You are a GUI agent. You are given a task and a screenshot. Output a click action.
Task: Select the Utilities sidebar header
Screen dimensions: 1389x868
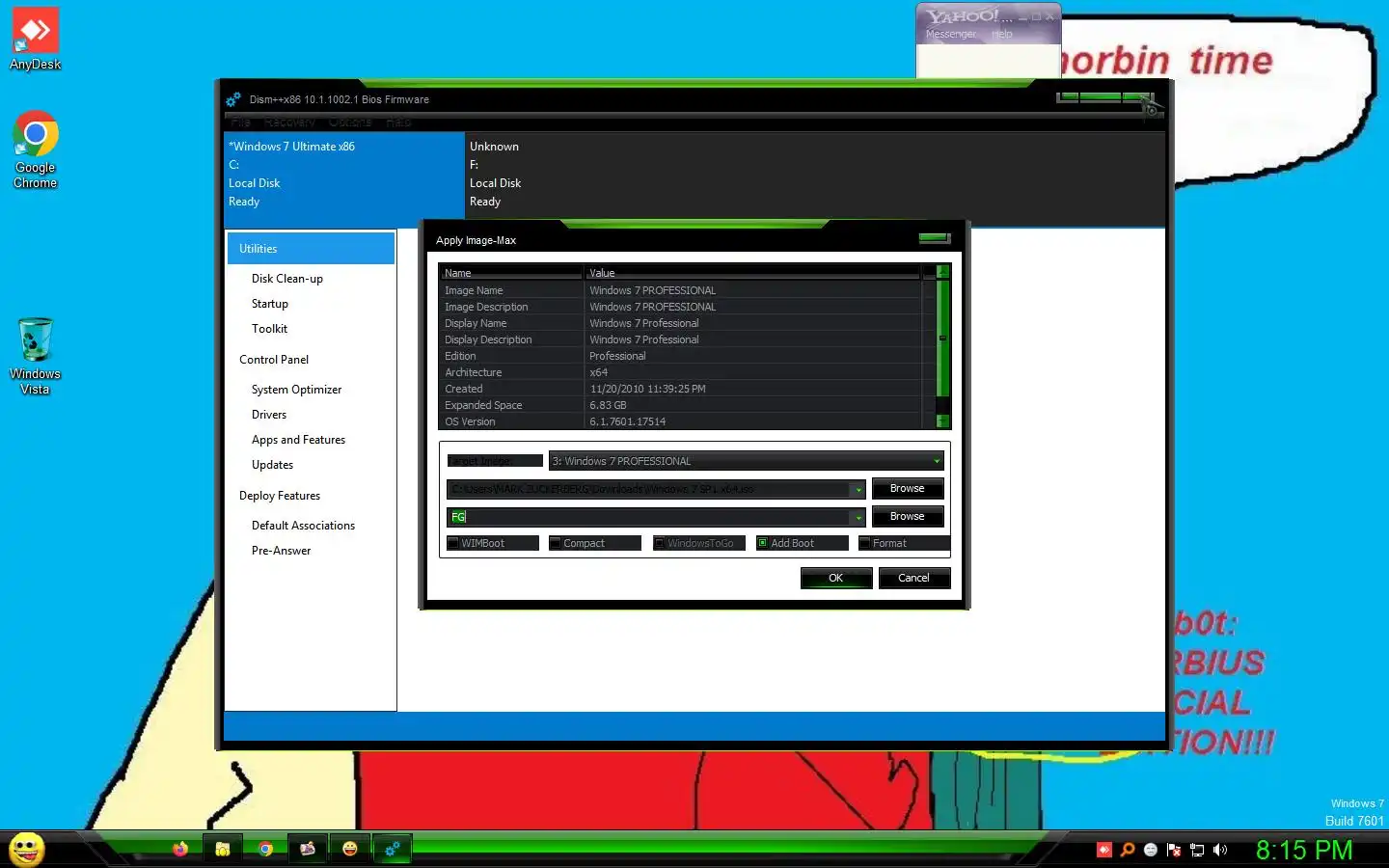311,248
